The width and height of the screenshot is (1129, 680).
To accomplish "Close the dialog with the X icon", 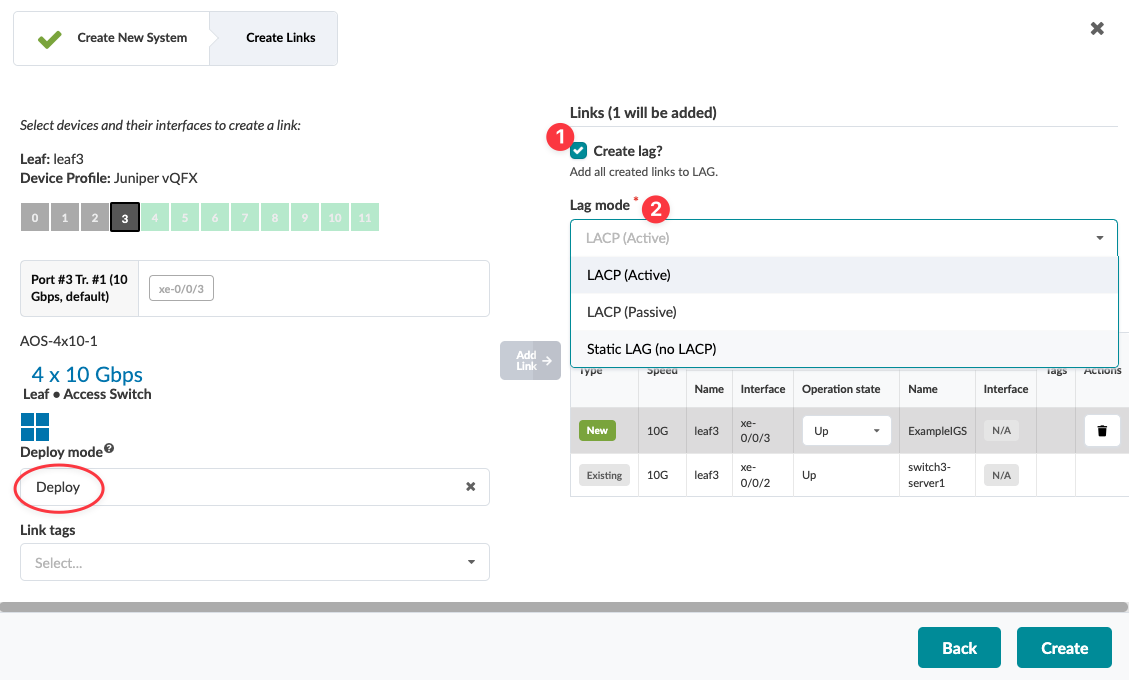I will coord(1097,29).
